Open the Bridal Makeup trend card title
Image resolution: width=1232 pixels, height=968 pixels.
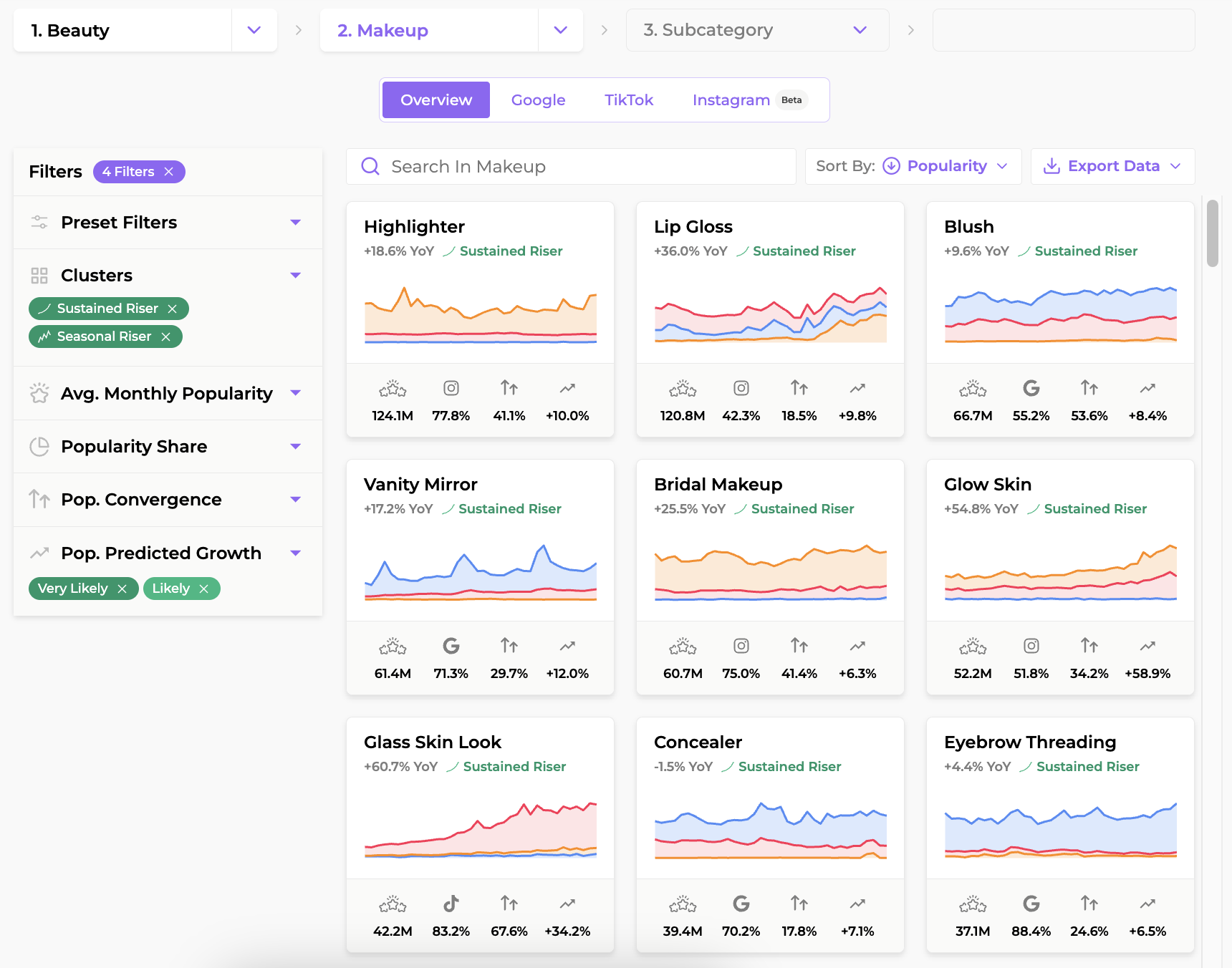pyautogui.click(x=718, y=485)
